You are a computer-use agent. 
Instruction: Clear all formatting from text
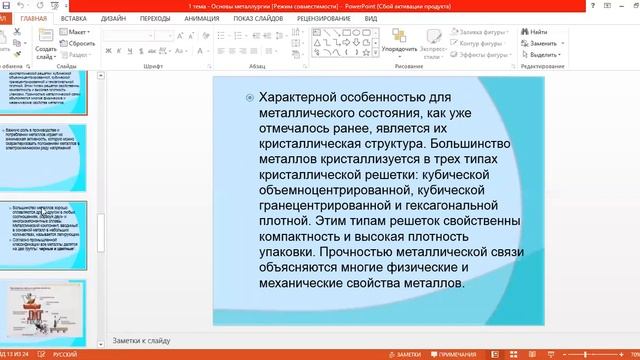[206, 36]
